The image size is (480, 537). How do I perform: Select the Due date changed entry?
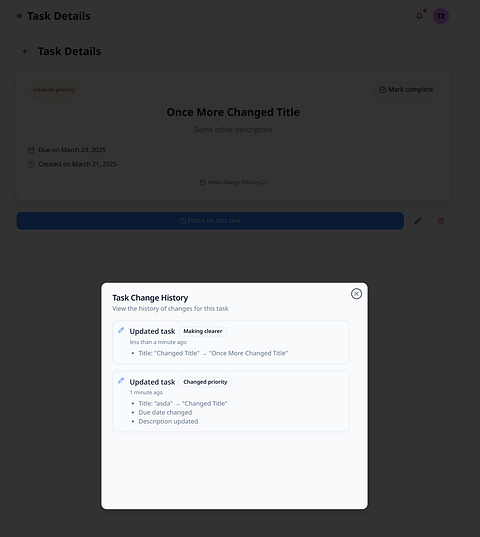point(165,412)
